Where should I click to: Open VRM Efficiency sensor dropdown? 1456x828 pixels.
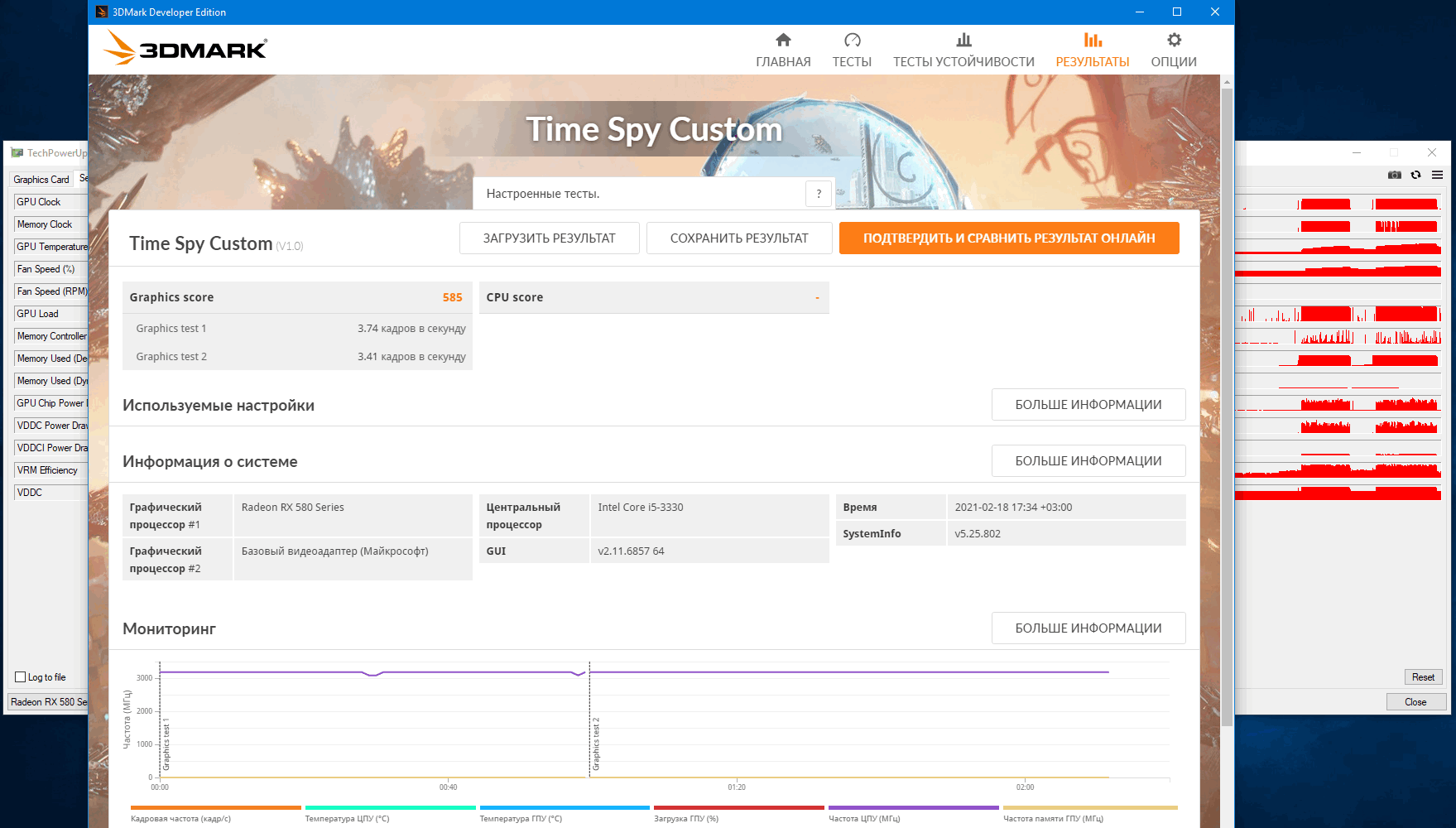(51, 469)
